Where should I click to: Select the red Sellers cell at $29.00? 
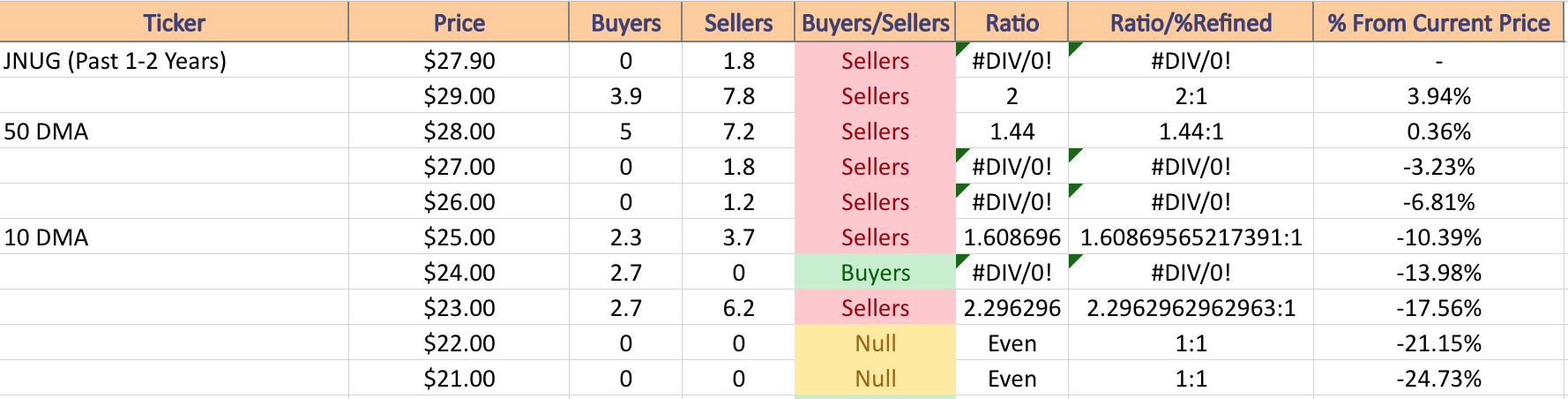click(x=875, y=96)
